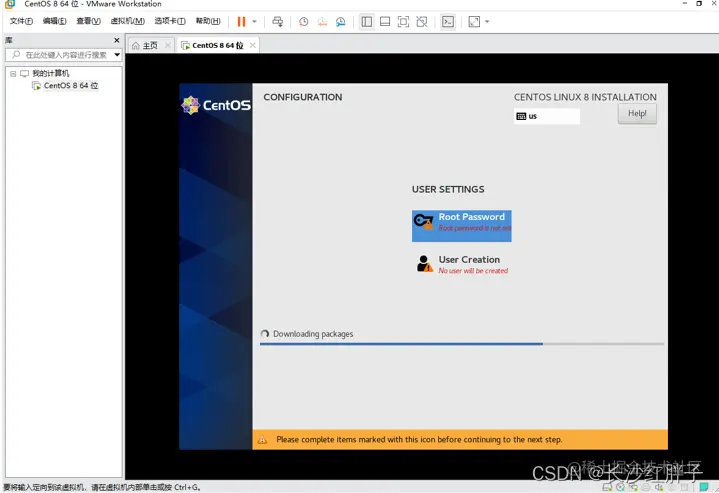Click the CONFIGURATION heading text
719x493 pixels.
point(303,97)
